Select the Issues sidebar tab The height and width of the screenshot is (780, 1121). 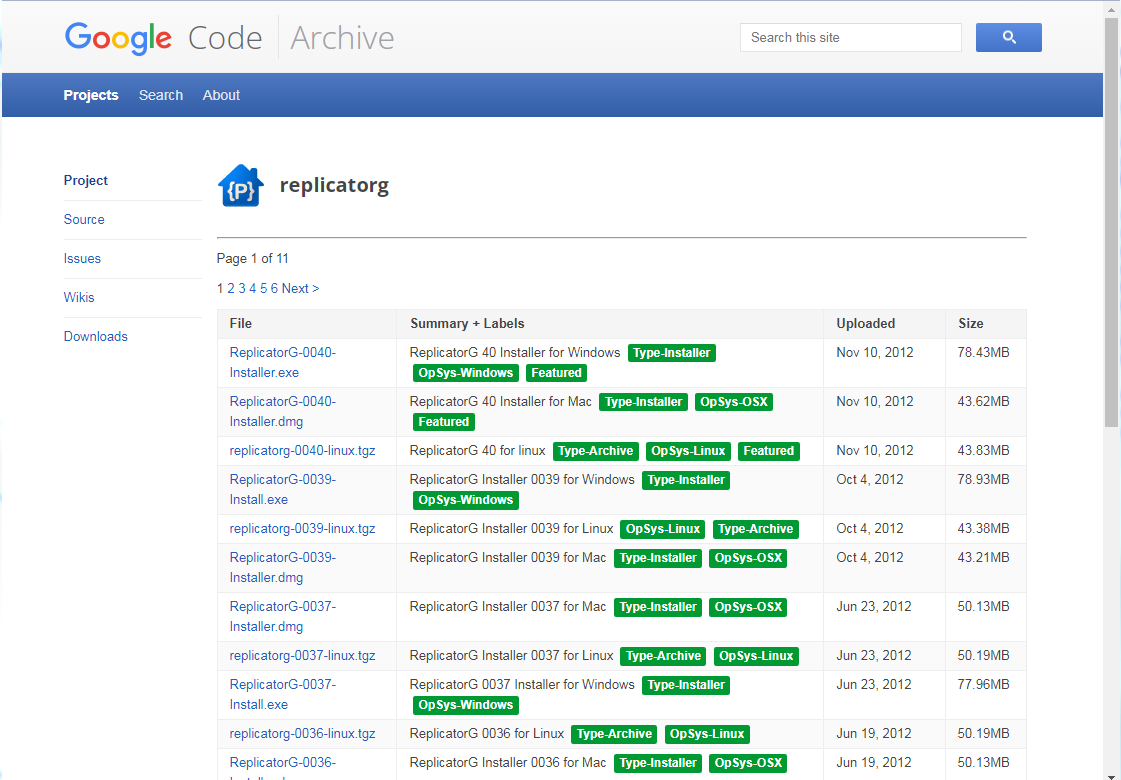pos(82,258)
